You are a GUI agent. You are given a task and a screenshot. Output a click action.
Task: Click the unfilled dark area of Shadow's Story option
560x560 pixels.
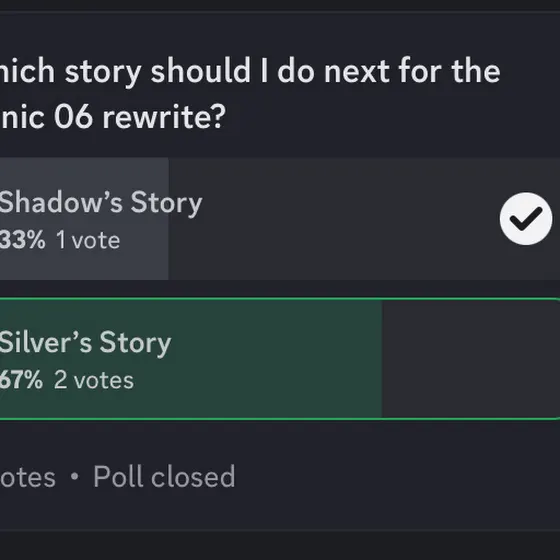pyautogui.click(x=334, y=219)
